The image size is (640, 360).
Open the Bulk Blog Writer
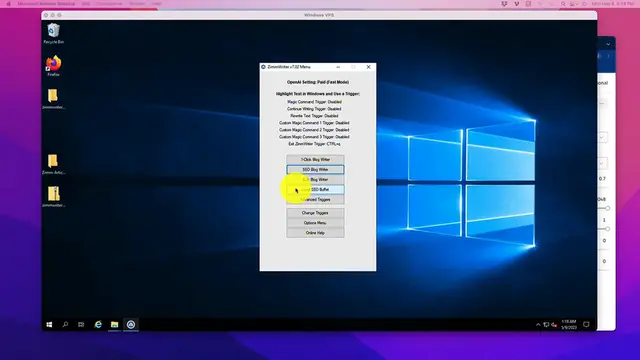click(315, 180)
